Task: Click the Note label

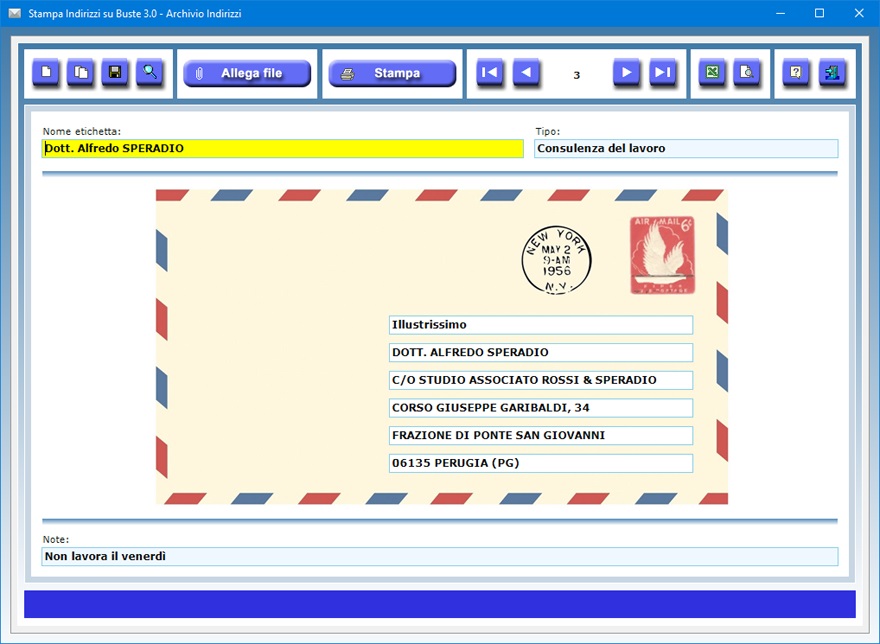Action: [56, 540]
